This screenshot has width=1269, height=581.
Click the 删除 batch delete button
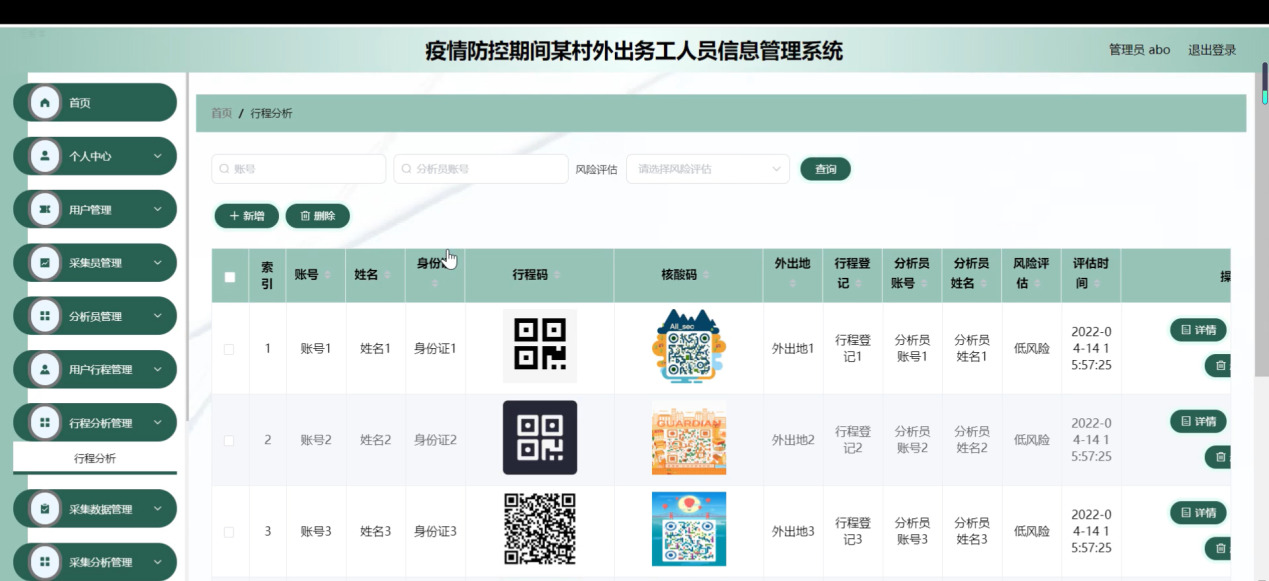(317, 215)
